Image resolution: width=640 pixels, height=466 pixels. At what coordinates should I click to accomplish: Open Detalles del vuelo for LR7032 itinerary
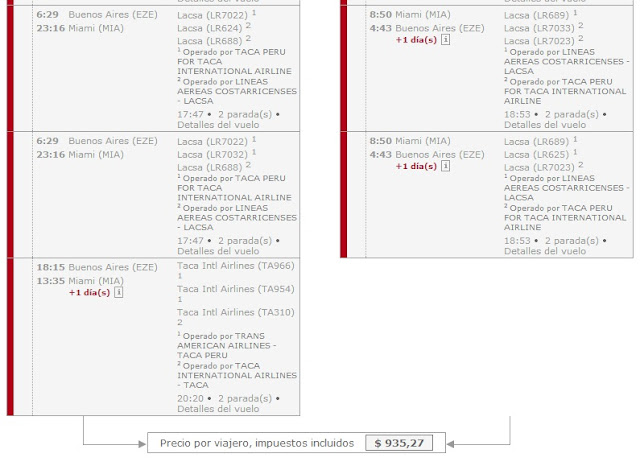[218, 251]
